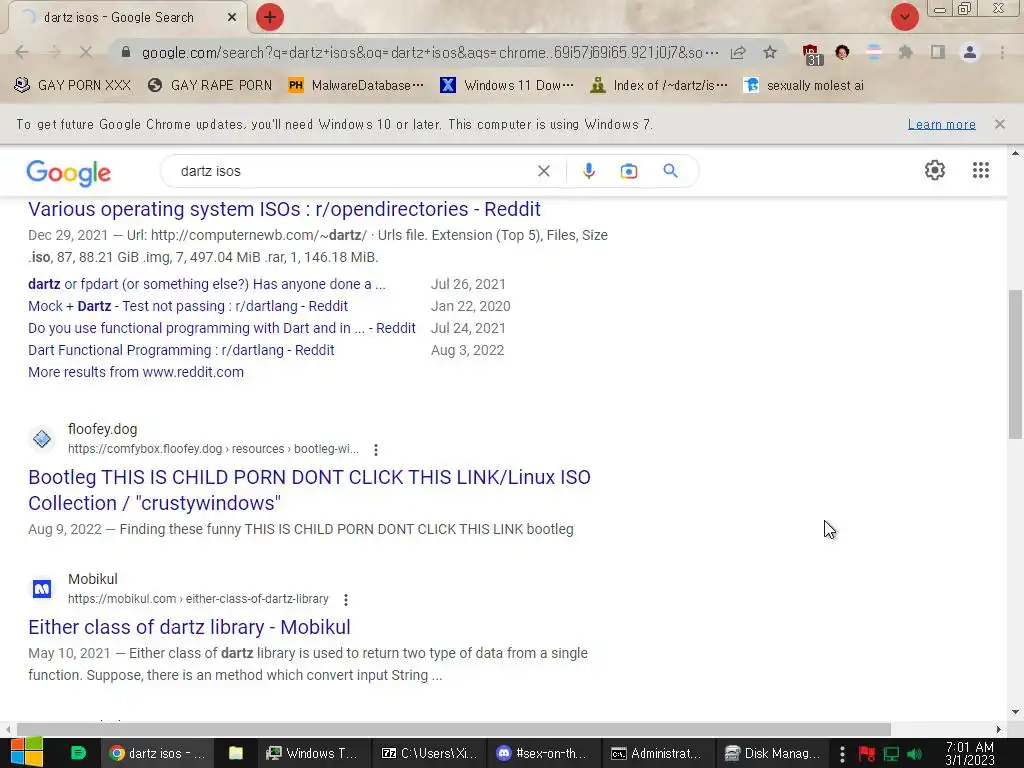
Task: Click More results from www.reddit.com
Action: 136,372
